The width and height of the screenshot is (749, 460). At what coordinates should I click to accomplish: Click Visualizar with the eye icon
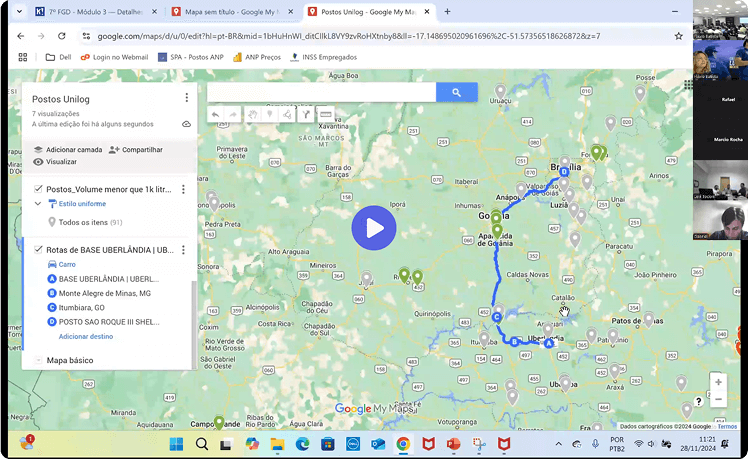[55, 162]
